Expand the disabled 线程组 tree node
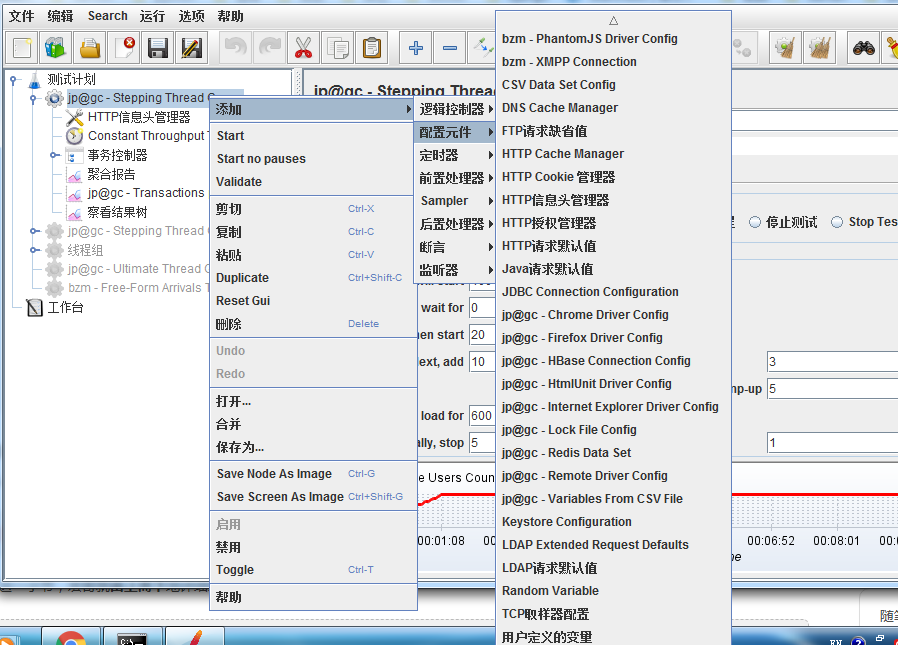The image size is (898, 645). (34, 250)
